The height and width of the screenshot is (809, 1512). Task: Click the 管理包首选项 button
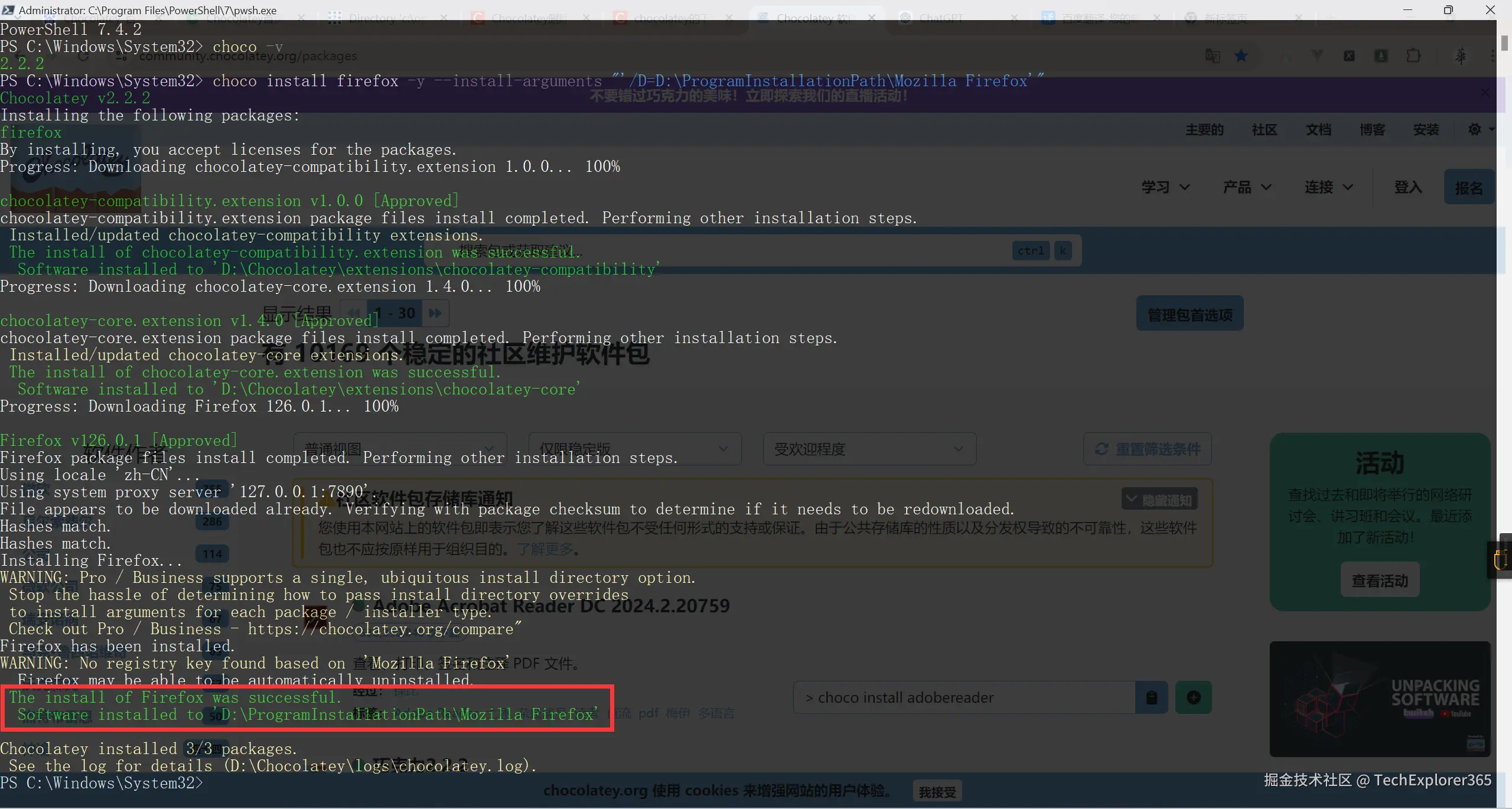[x=1190, y=314]
